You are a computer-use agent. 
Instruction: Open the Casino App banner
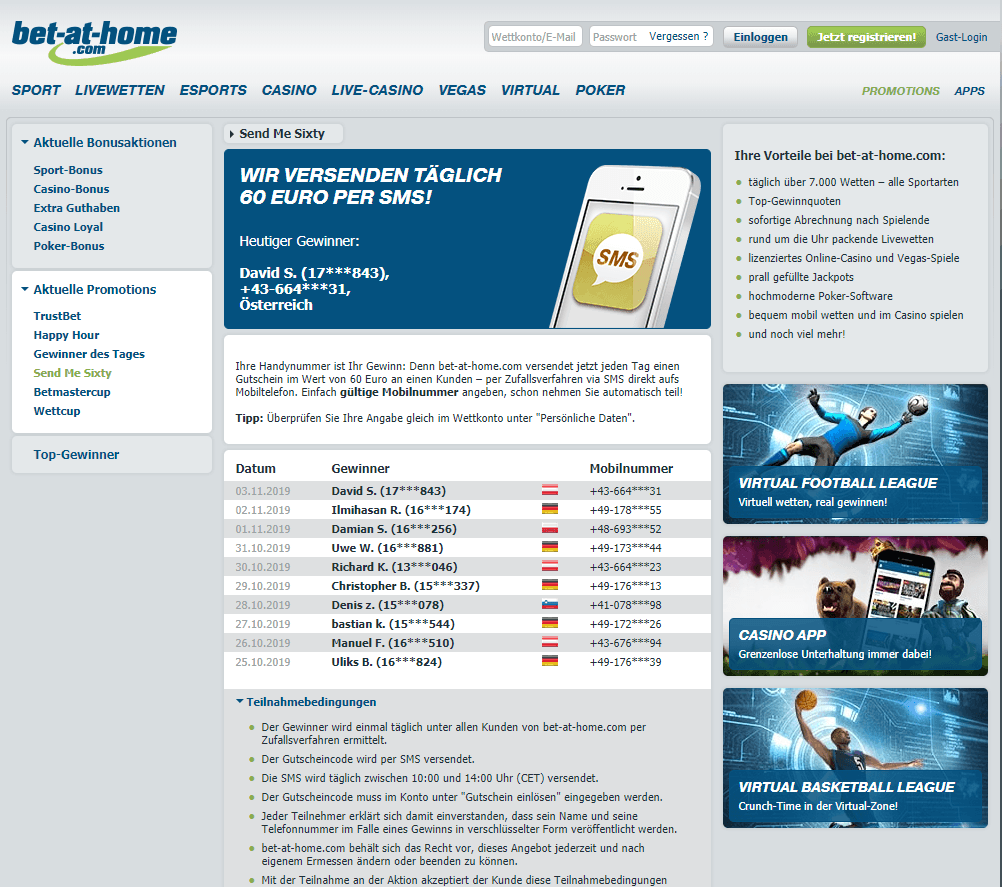(x=855, y=606)
